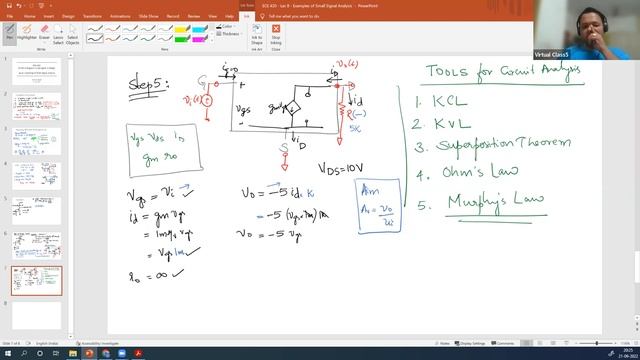Viewport: 640px width, 360px height.
Task: Adjust the zoom slider handle
Action: coord(597,343)
